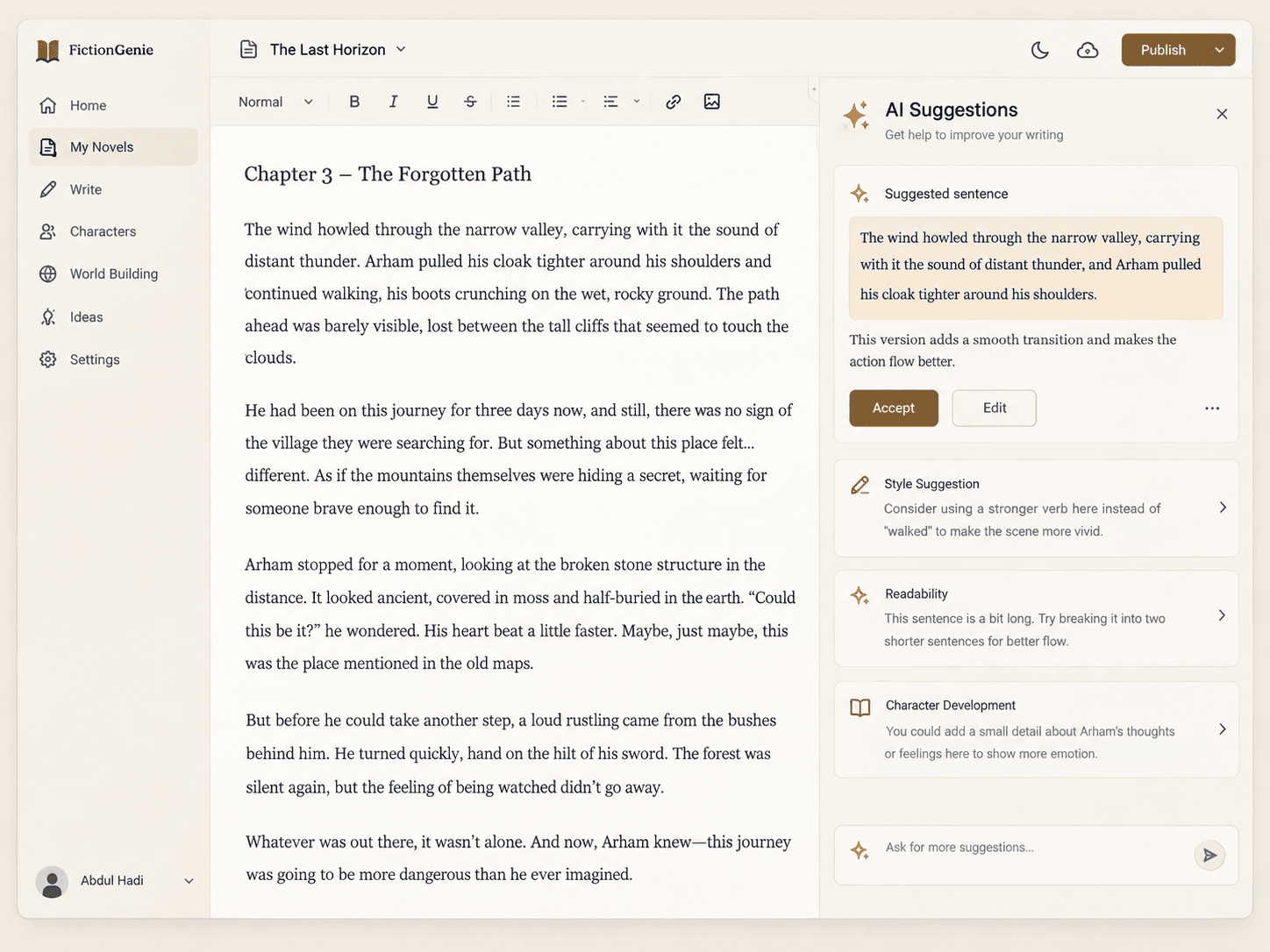Open Characters in the sidebar
The image size is (1270, 952).
click(113, 231)
